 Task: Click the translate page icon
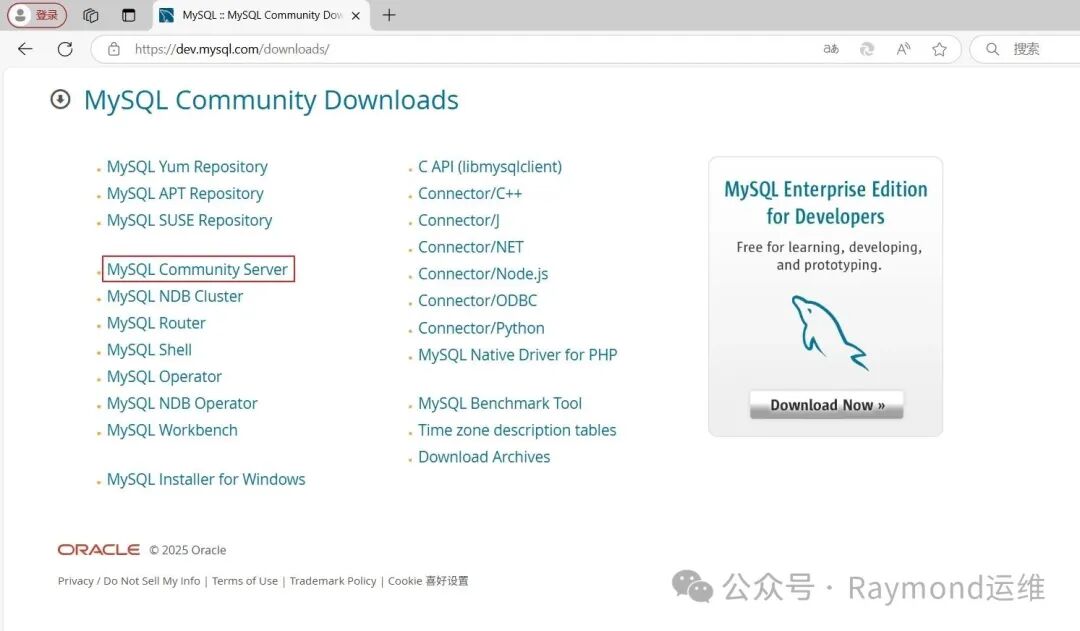[x=831, y=49]
